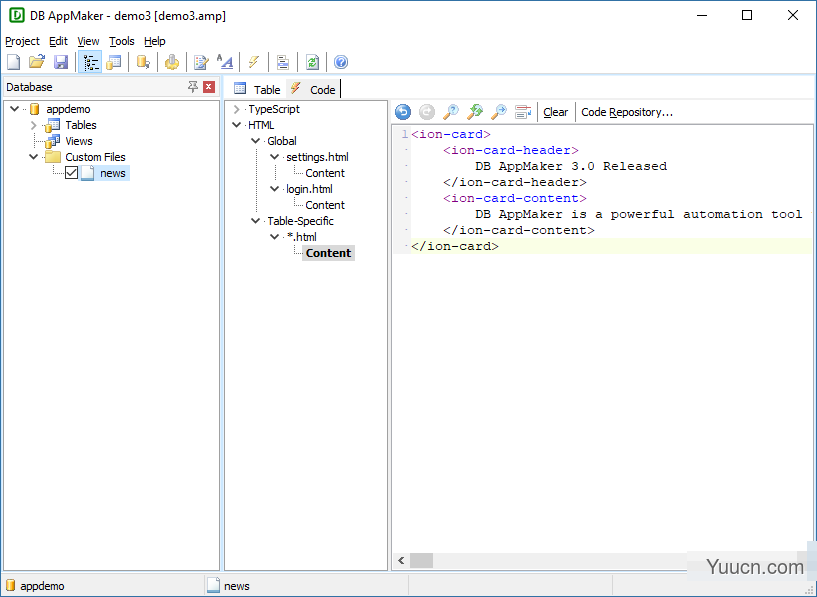Click the Clear button in code toolbar
The width and height of the screenshot is (817, 597).
[555, 112]
